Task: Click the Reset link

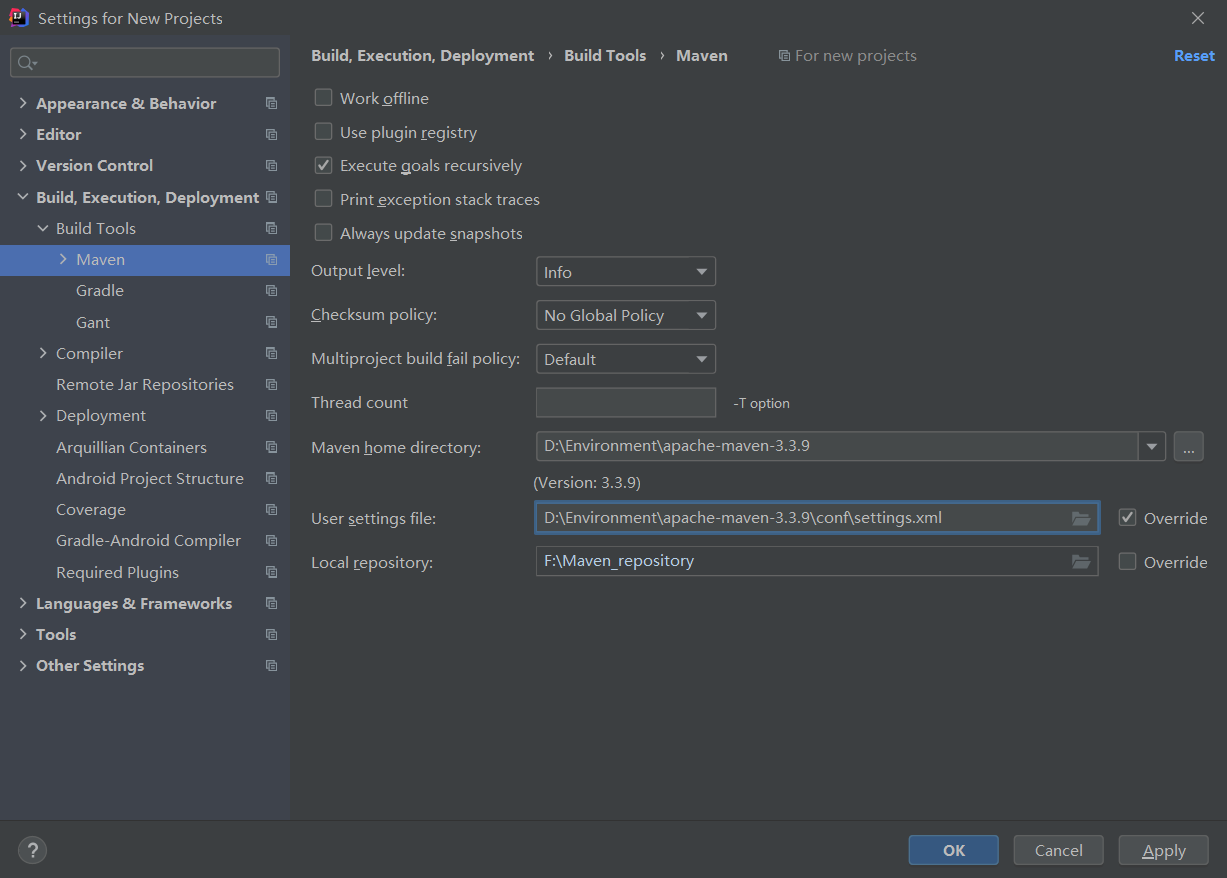Action: tap(1194, 56)
